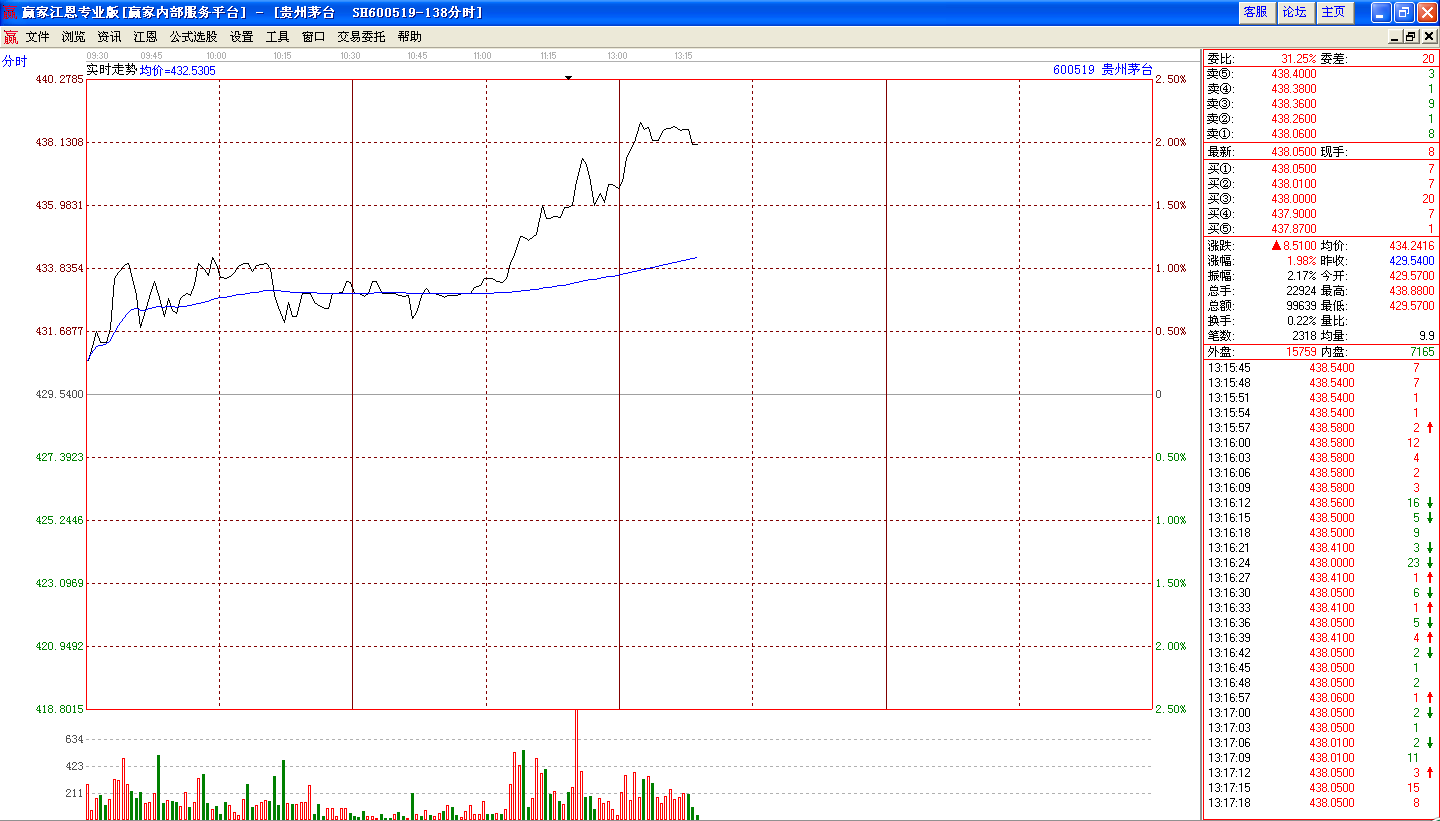Screen dimensions: 1440x821
Task: Select the 卖③ order row at 438.3600
Action: point(1320,104)
